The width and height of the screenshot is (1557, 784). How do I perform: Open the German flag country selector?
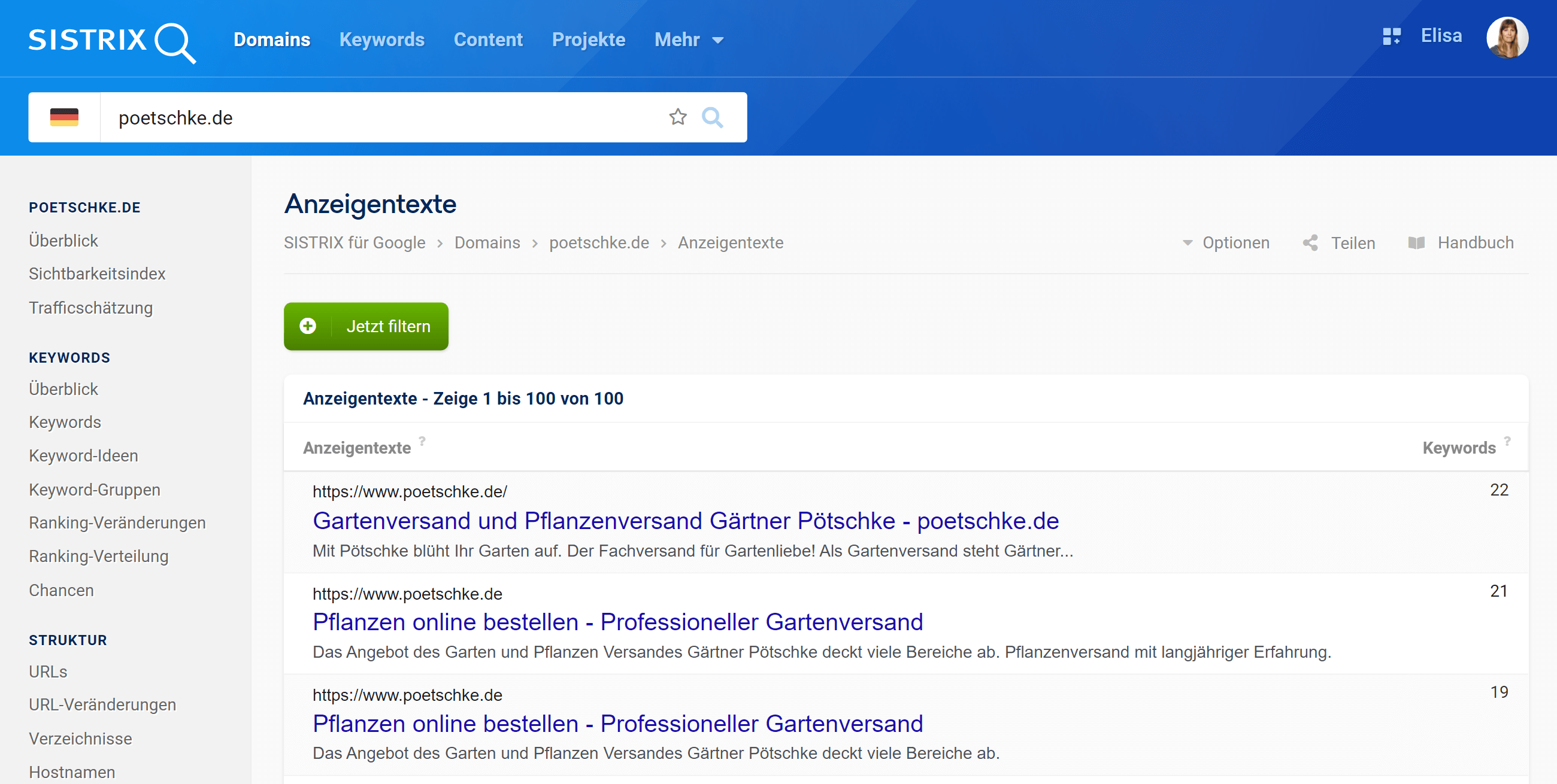click(64, 117)
